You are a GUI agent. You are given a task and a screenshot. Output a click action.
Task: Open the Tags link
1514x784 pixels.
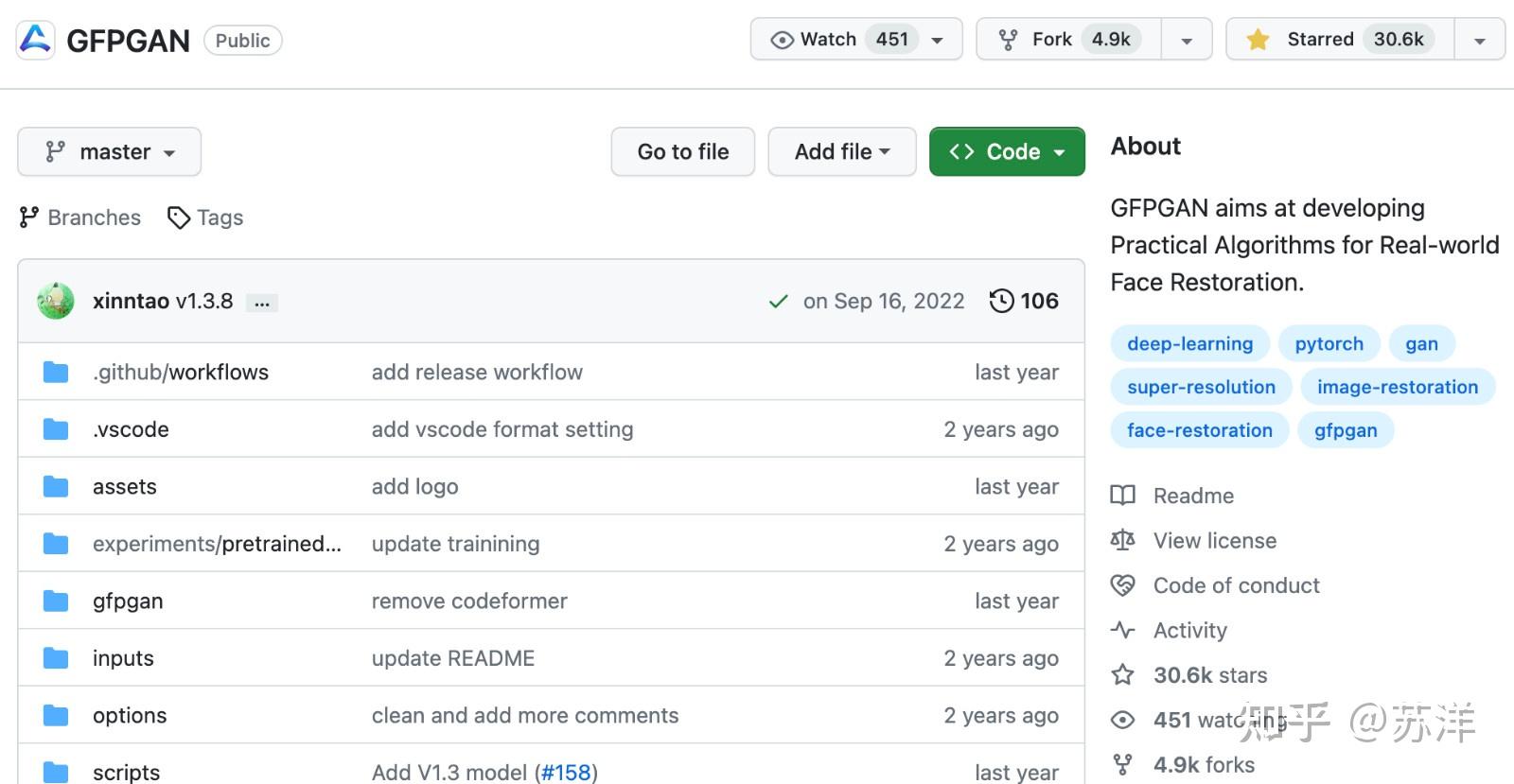point(205,218)
